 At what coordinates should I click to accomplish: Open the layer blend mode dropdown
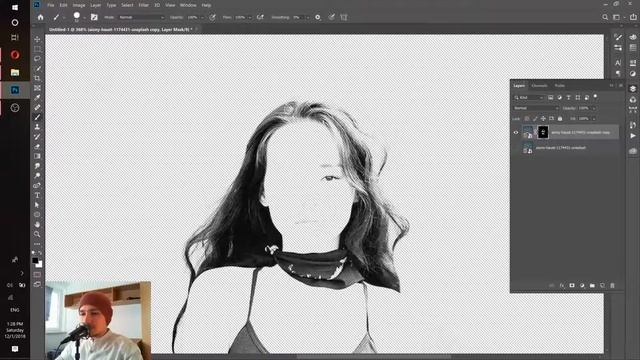pos(536,108)
